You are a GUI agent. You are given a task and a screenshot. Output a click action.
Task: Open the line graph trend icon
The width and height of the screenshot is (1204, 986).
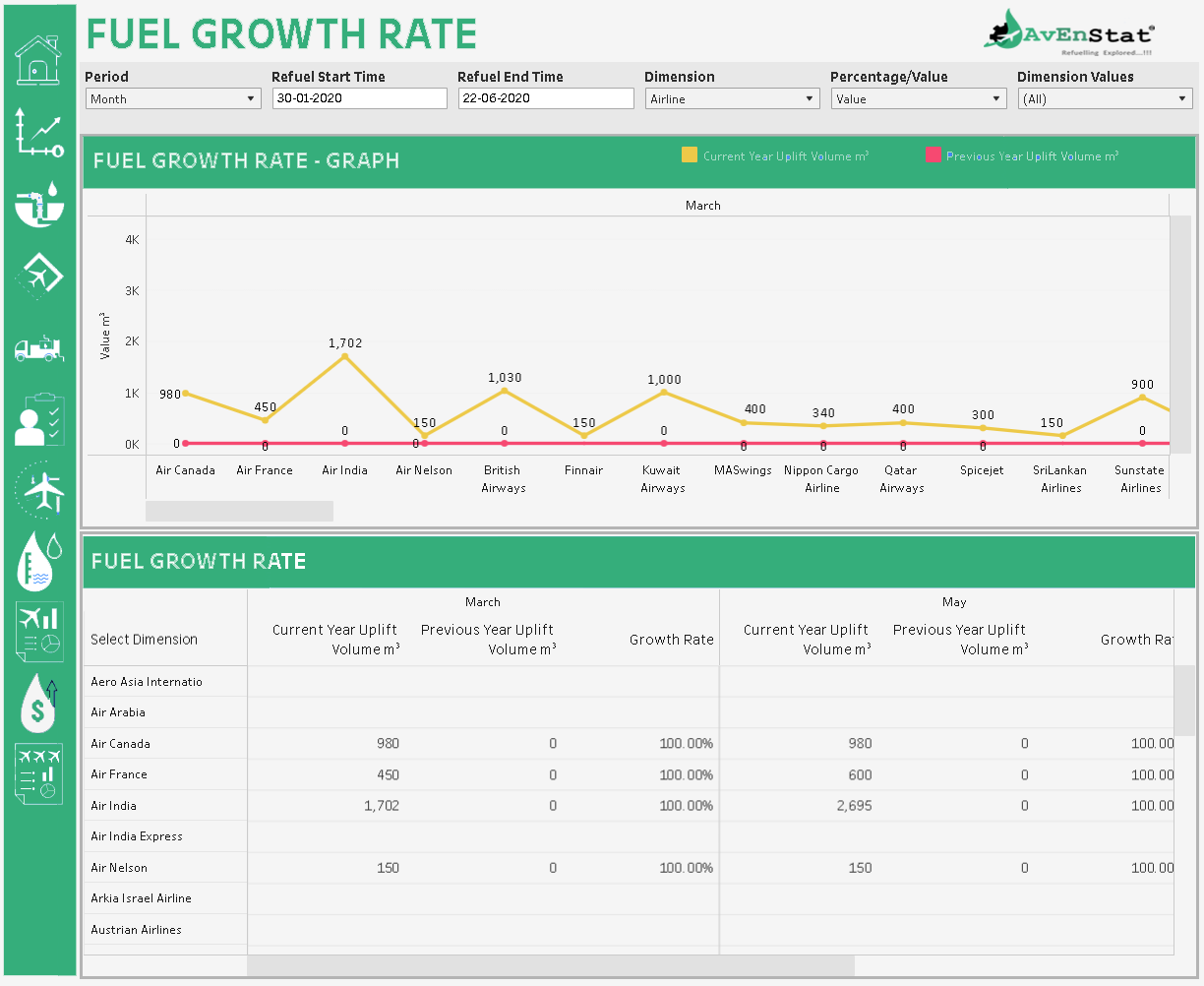click(x=38, y=133)
